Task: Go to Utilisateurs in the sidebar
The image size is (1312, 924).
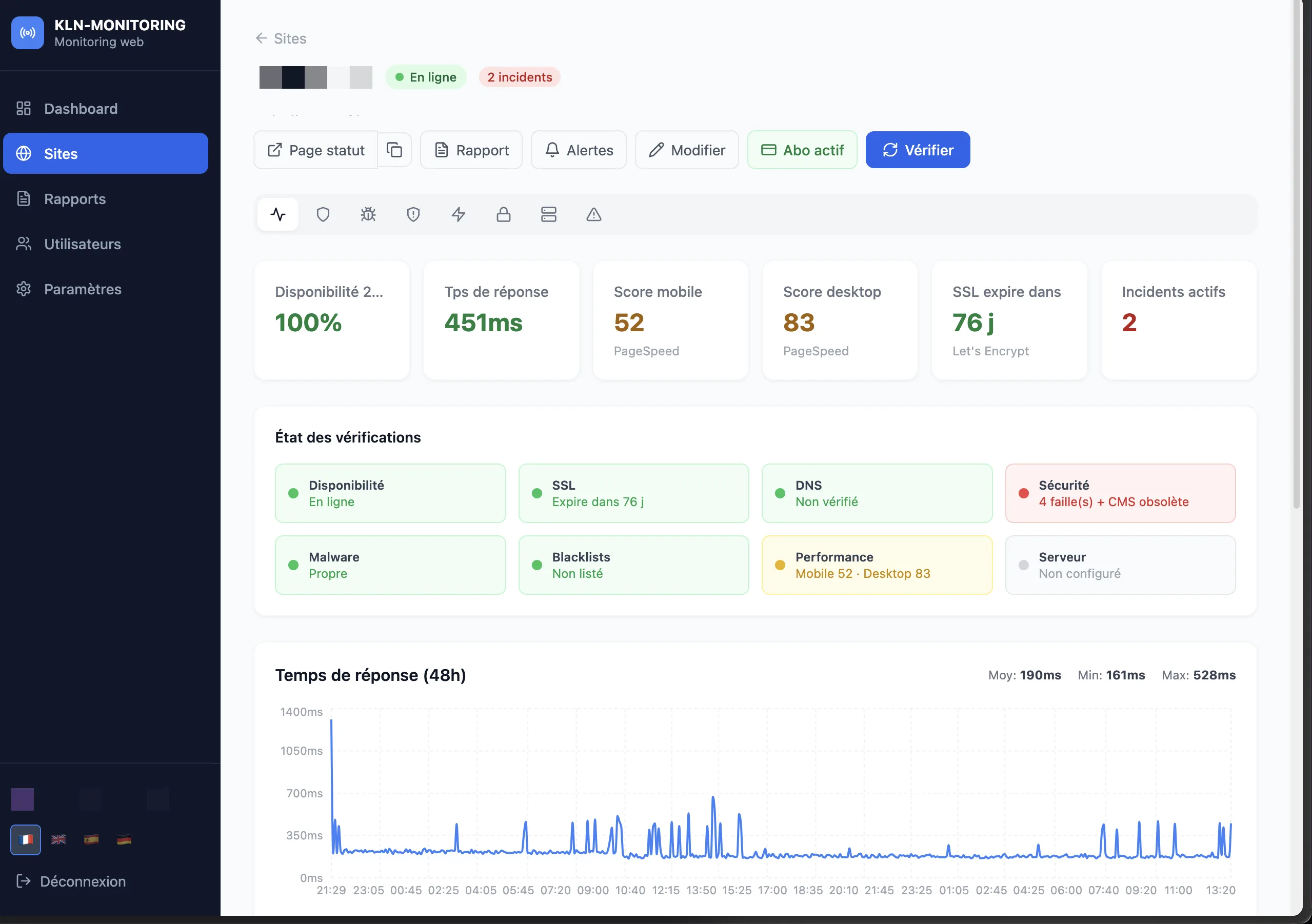Action: tap(106, 244)
